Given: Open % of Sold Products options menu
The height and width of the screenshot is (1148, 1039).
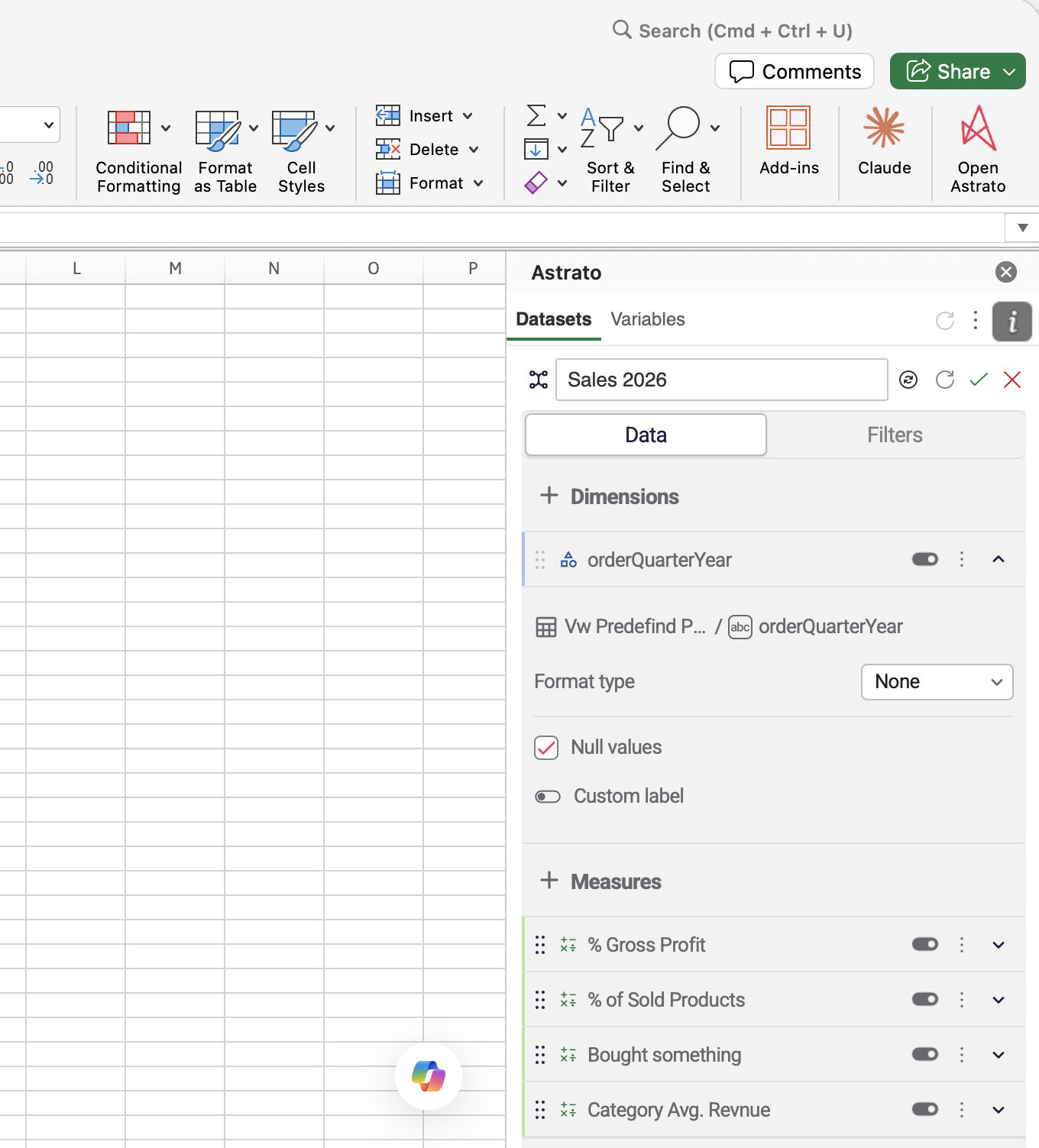Looking at the screenshot, I should pos(962,1000).
